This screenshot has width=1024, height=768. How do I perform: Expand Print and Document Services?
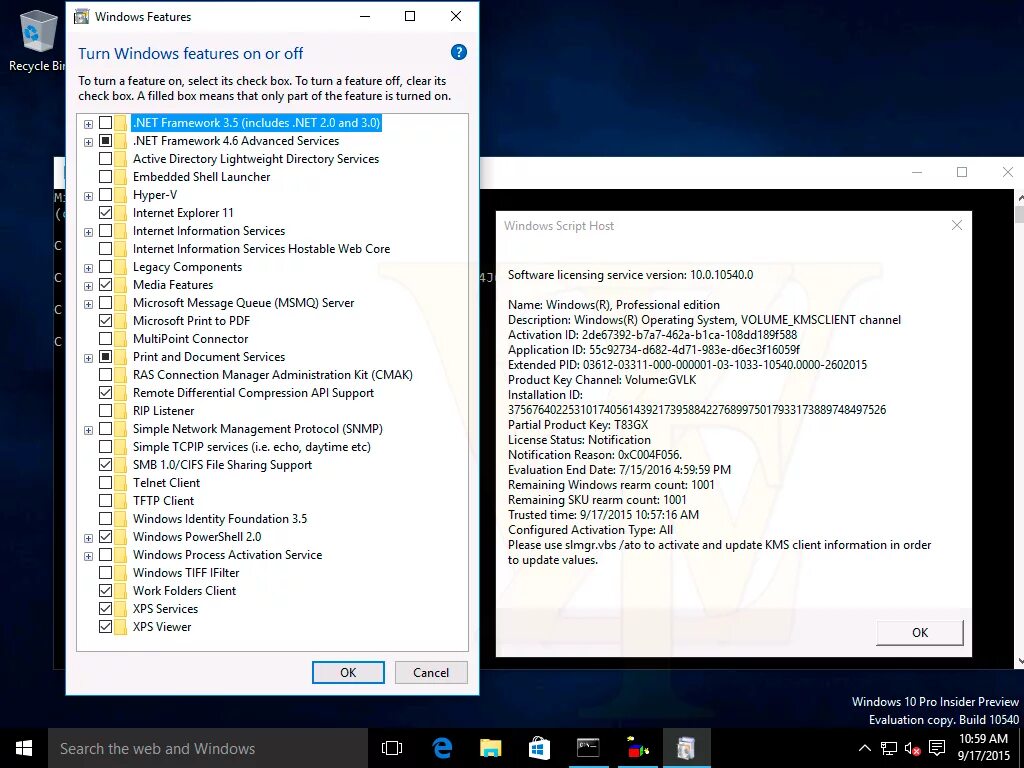click(x=88, y=357)
